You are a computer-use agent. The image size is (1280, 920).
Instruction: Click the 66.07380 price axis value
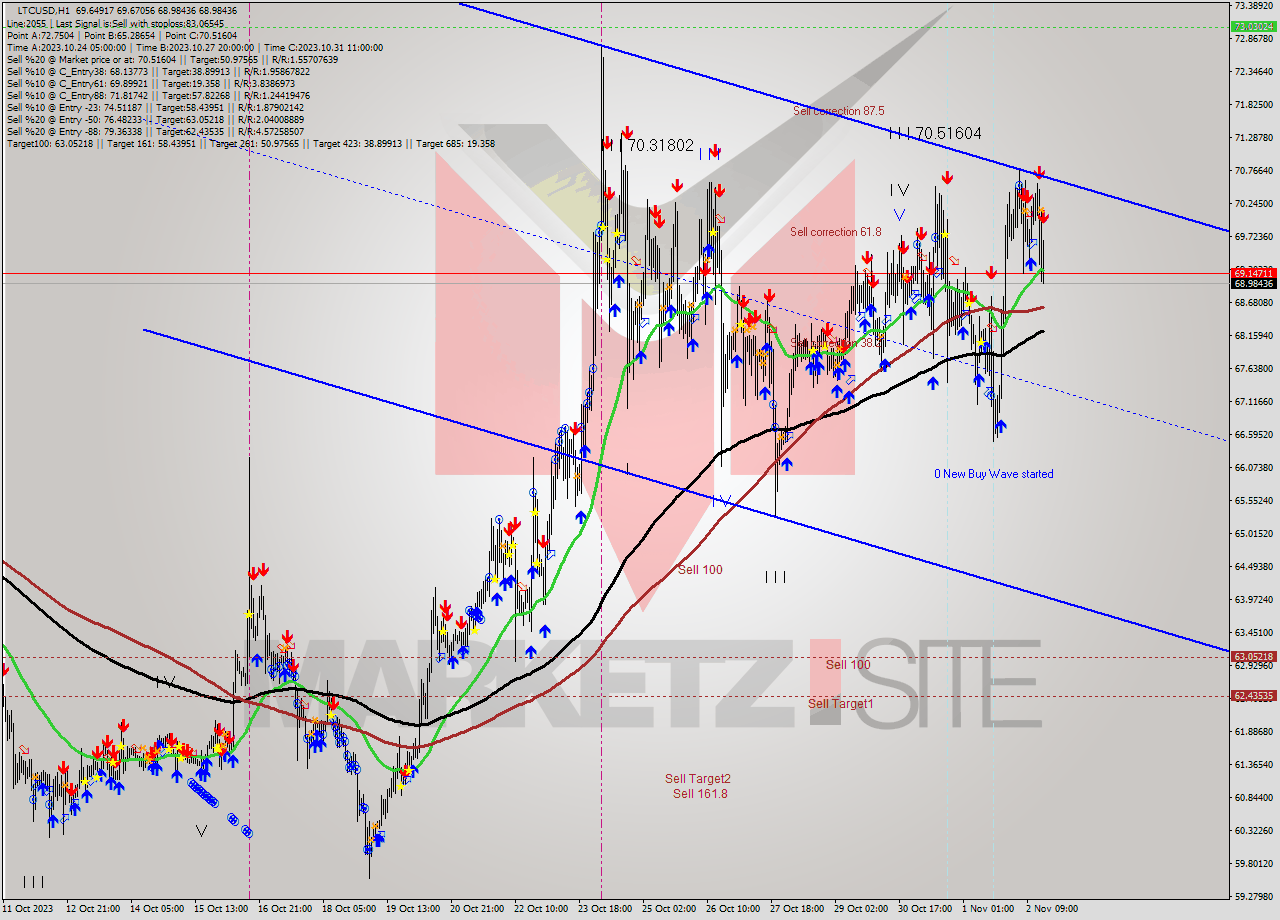pos(1254,467)
